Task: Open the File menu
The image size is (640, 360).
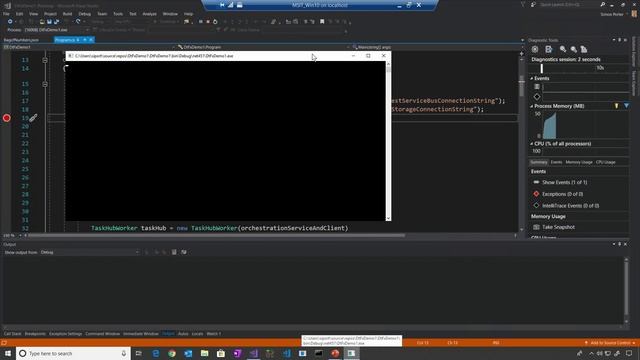Action: pyautogui.click(x=6, y=14)
